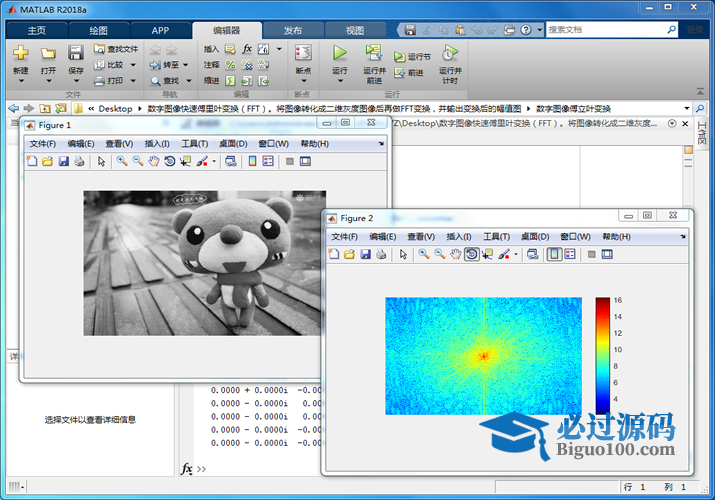Click the Edit Plot arrow in Figure 1
The width and height of the screenshot is (715, 500).
(x=101, y=161)
